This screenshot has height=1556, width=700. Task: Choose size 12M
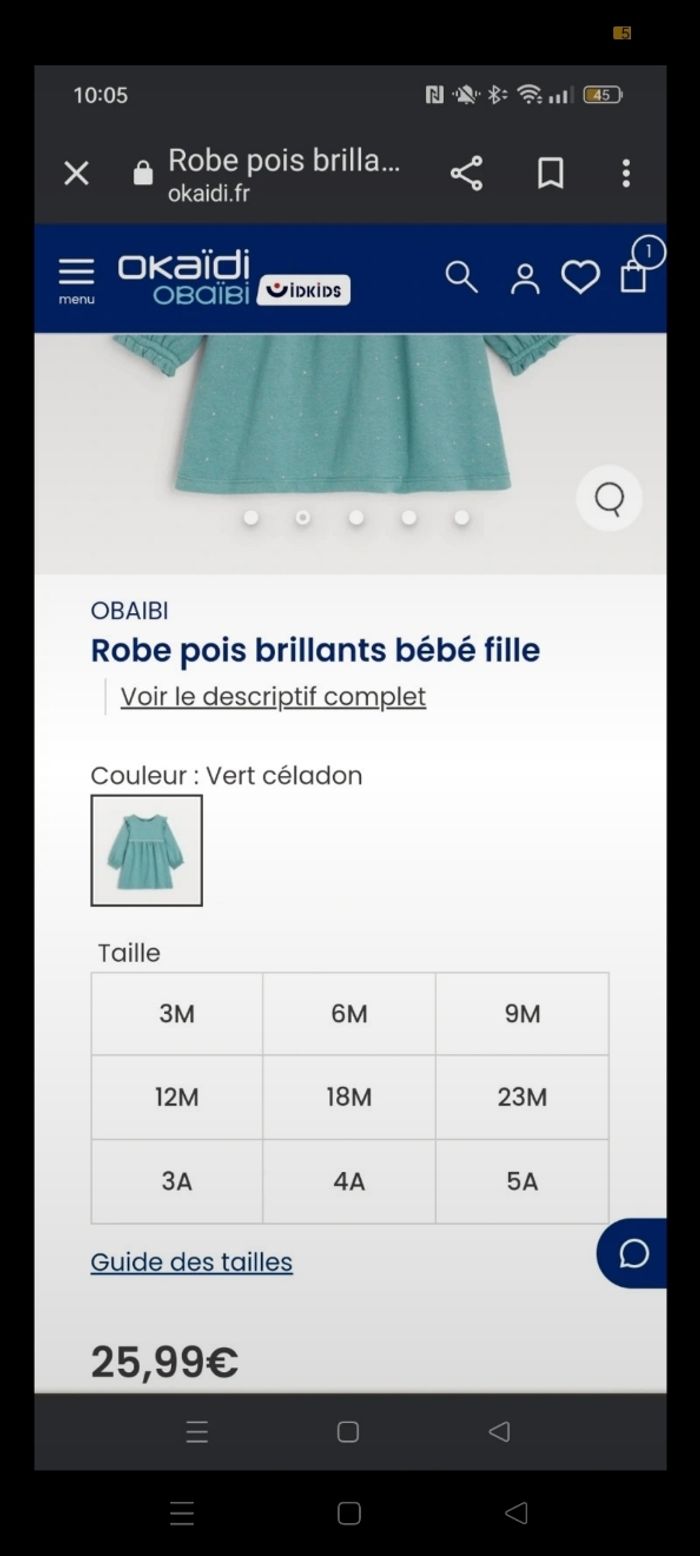(177, 1097)
